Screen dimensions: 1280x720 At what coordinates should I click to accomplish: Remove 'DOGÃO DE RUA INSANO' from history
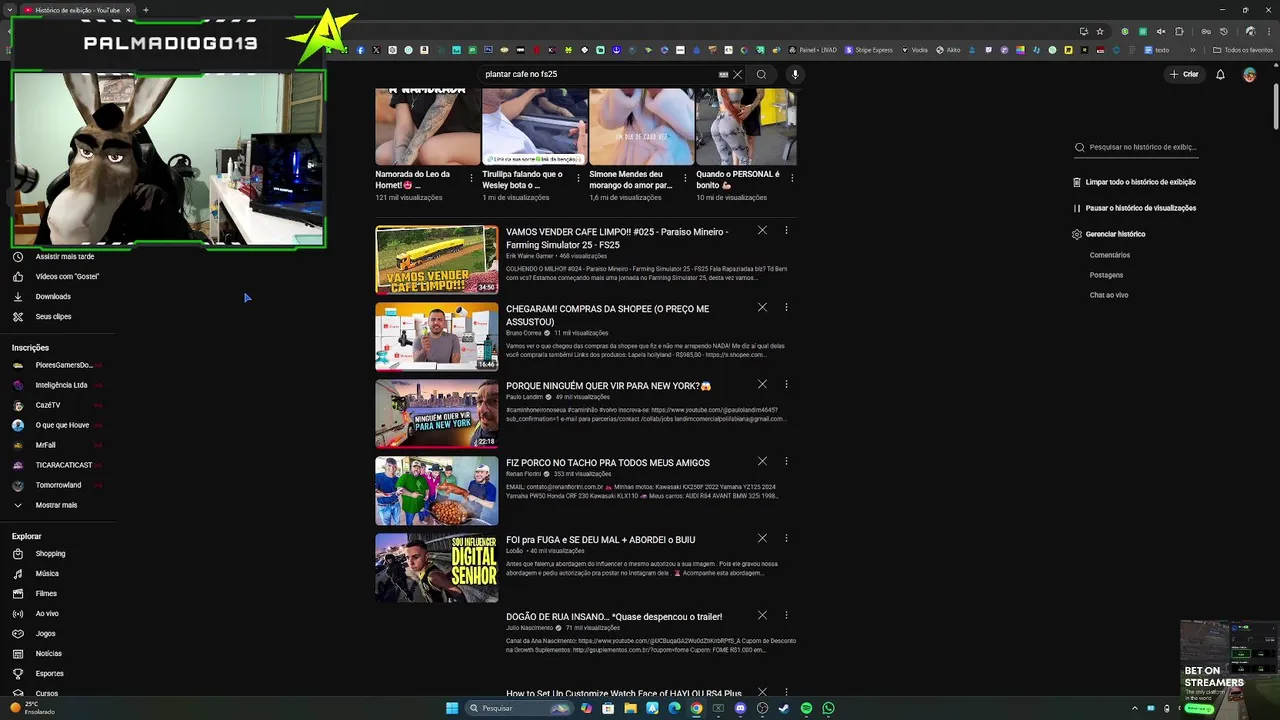pos(762,615)
